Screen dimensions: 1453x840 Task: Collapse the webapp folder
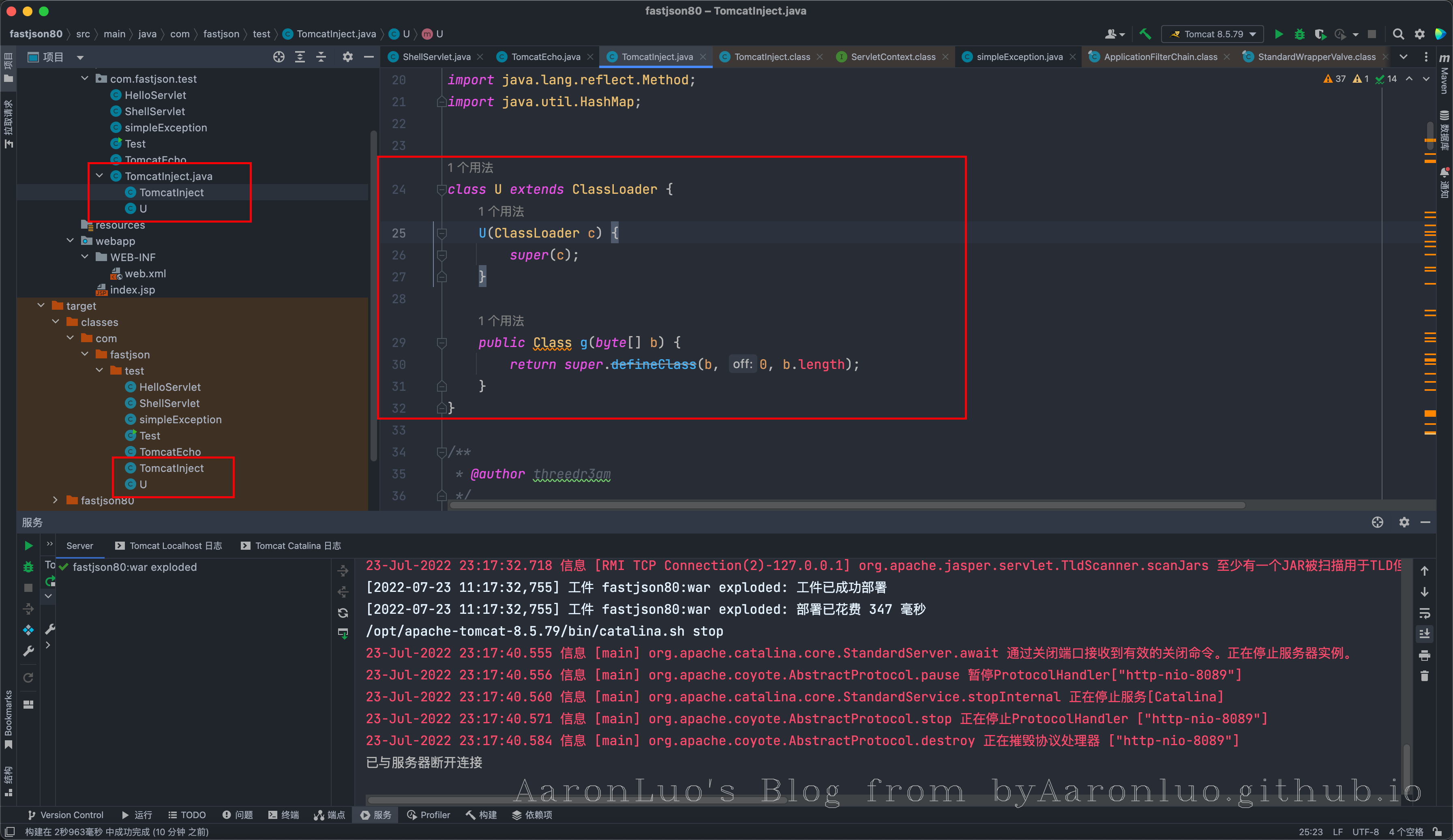point(70,240)
